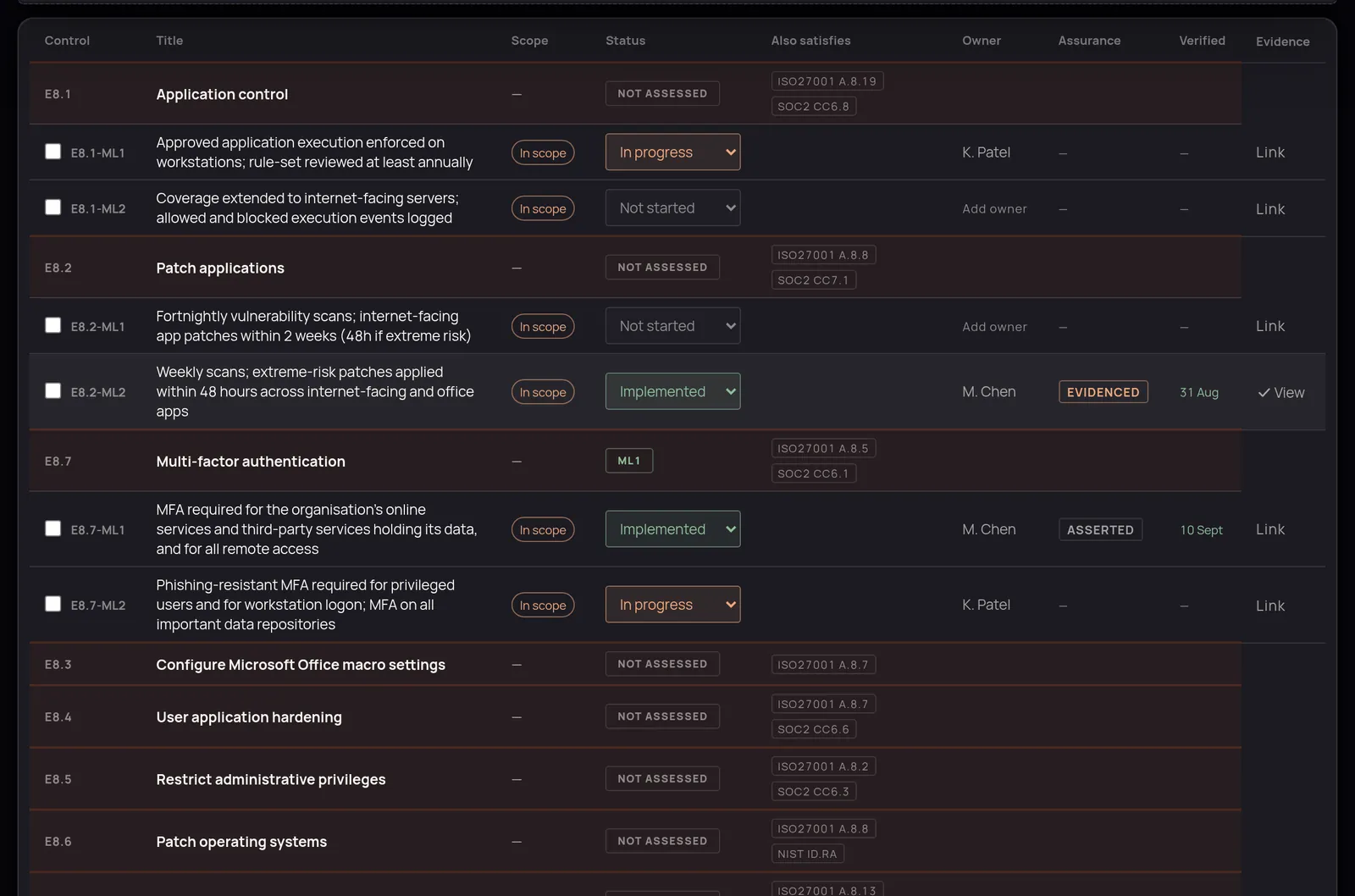
Task: Click Add owner for E8.1-ML2
Action: 994,209
